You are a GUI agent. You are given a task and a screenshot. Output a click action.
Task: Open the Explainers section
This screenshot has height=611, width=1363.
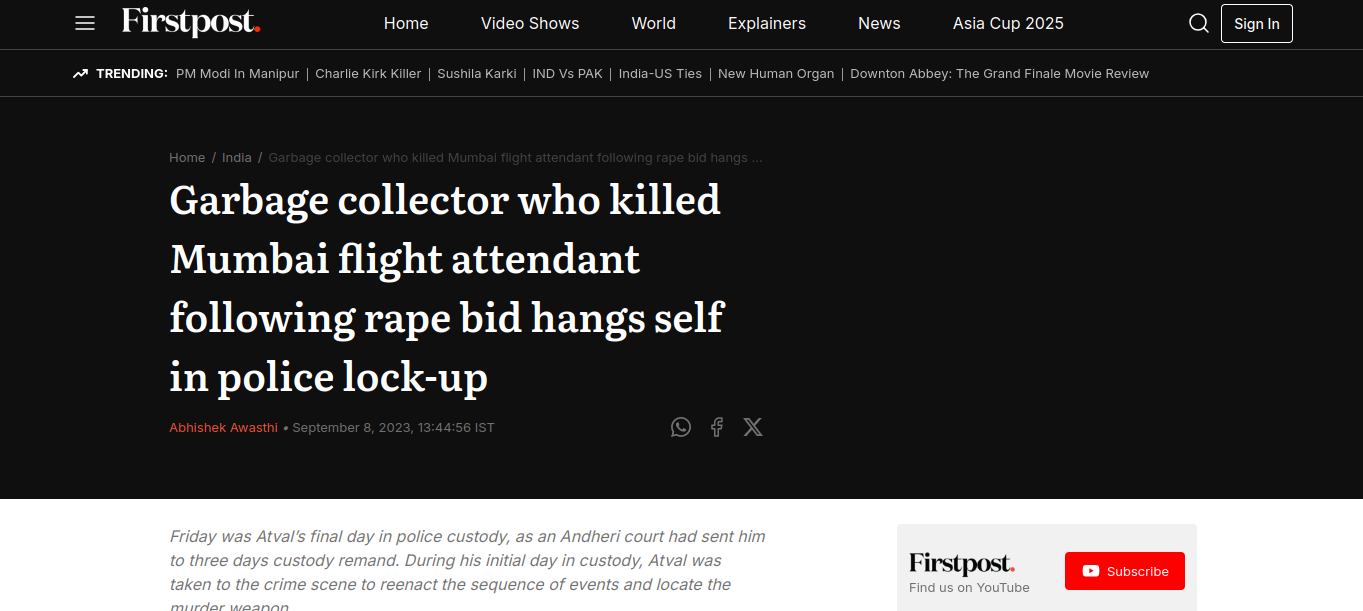767,23
